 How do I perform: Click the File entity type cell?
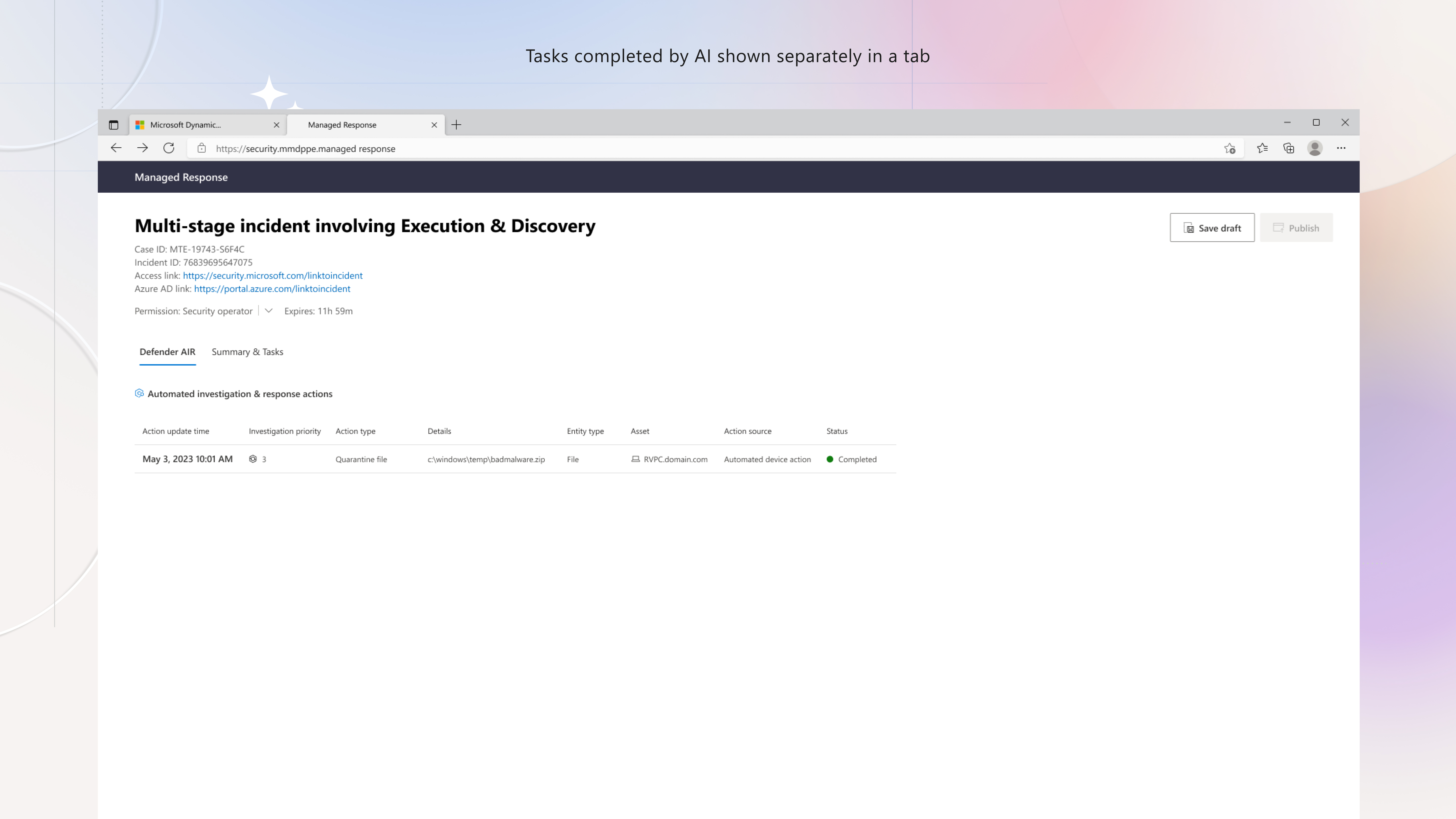click(573, 459)
